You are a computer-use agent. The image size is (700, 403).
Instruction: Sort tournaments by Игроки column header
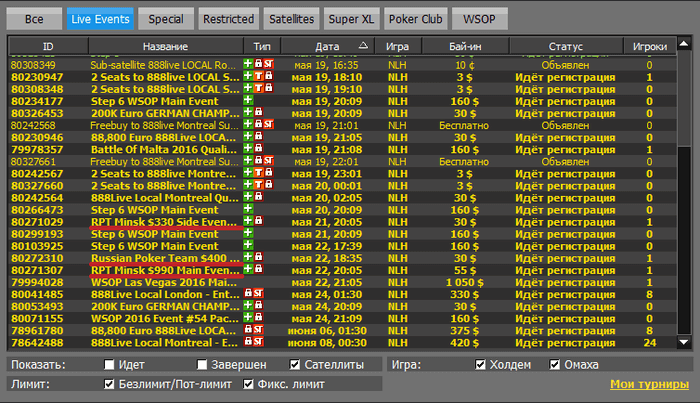click(x=650, y=46)
